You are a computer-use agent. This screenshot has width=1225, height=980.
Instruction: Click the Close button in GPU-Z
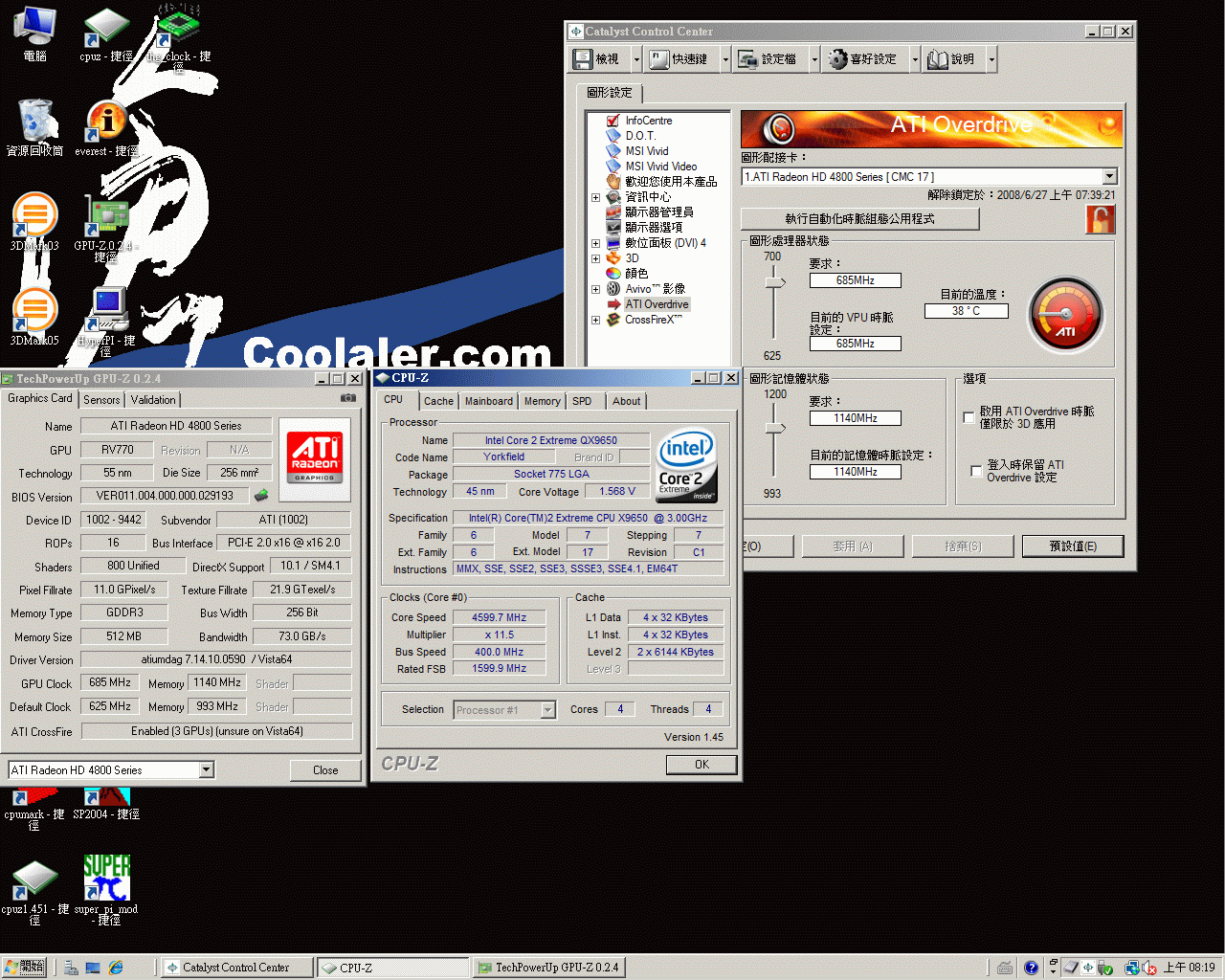[x=325, y=770]
